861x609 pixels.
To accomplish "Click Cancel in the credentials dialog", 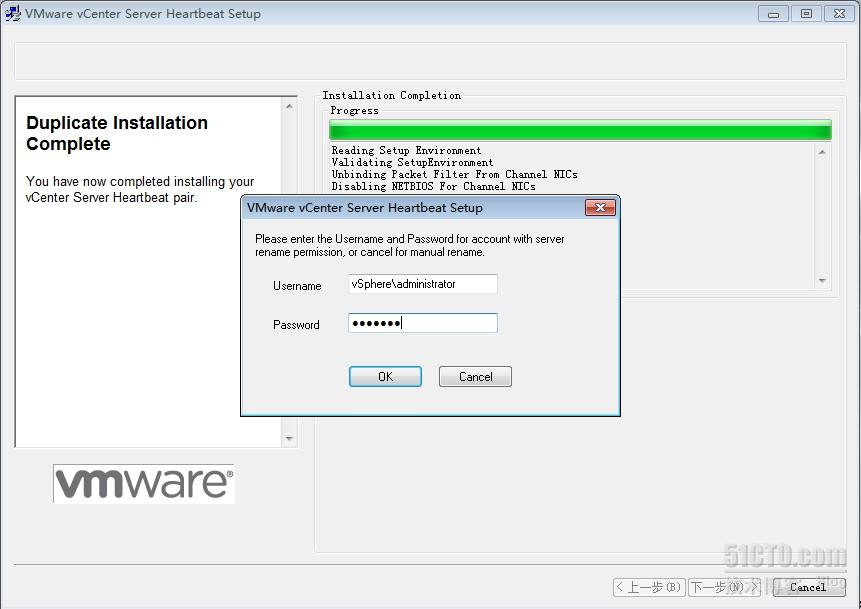I will [x=475, y=377].
